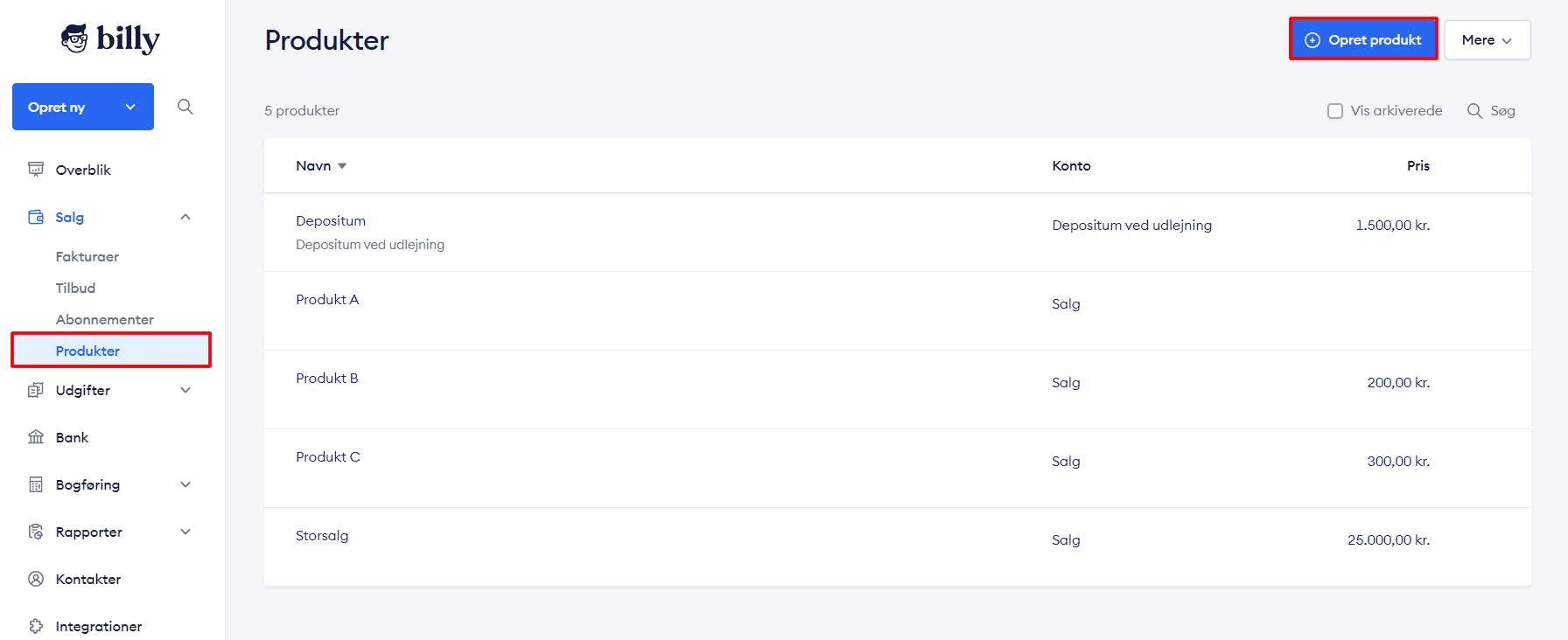Go to Fakturaer in sidebar
This screenshot has width=1568, height=640.
[x=87, y=256]
